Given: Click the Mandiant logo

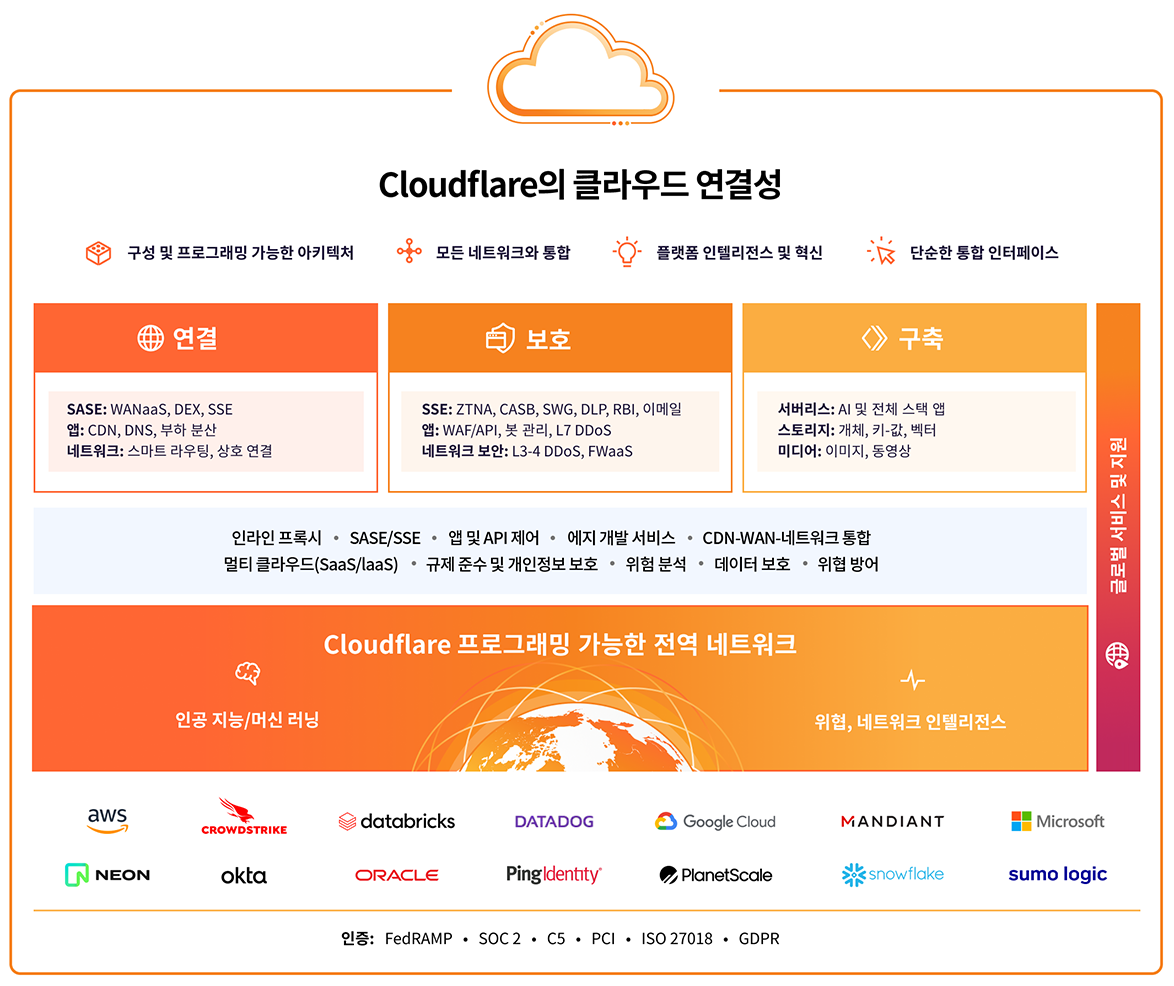Looking at the screenshot, I should click(892, 821).
